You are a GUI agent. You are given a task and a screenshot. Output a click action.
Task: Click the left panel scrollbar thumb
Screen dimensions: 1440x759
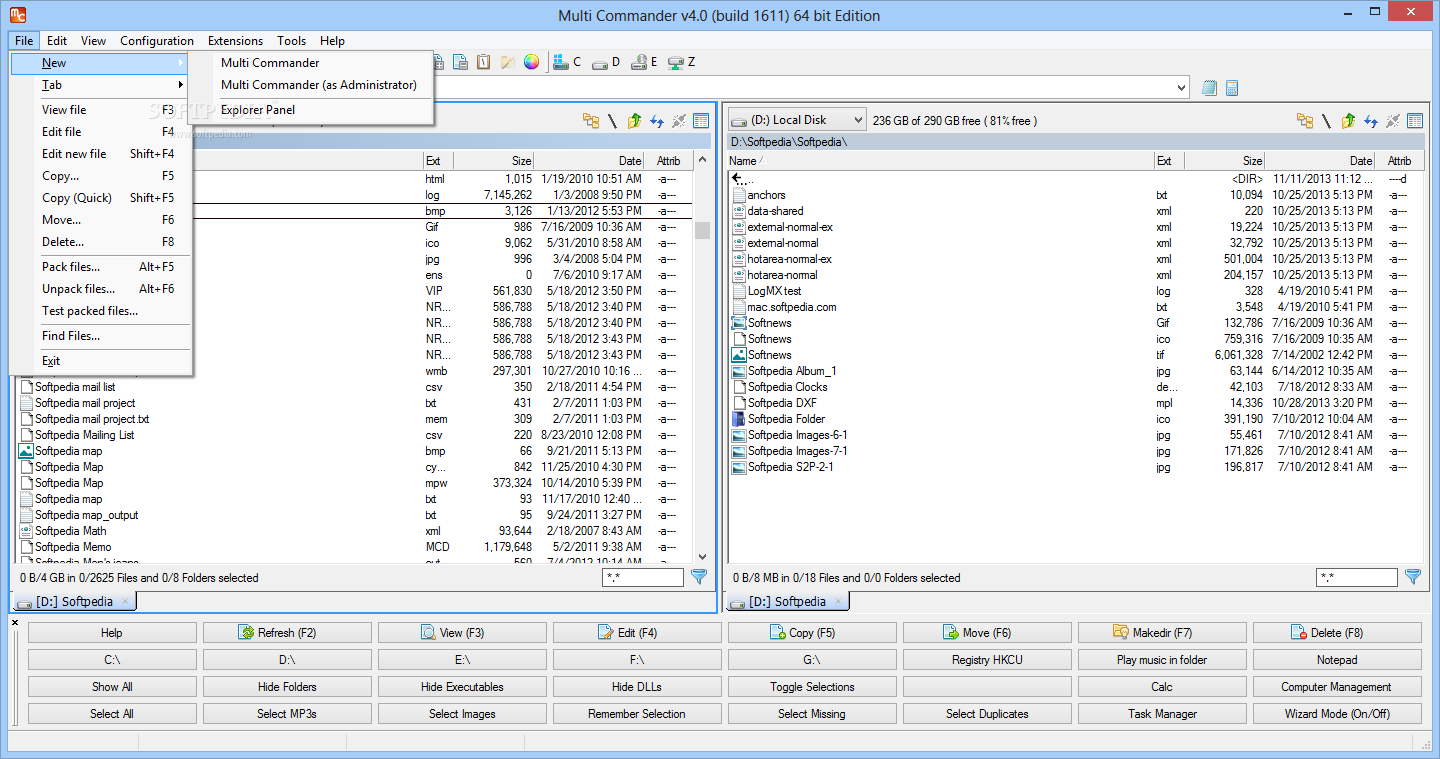tap(702, 230)
